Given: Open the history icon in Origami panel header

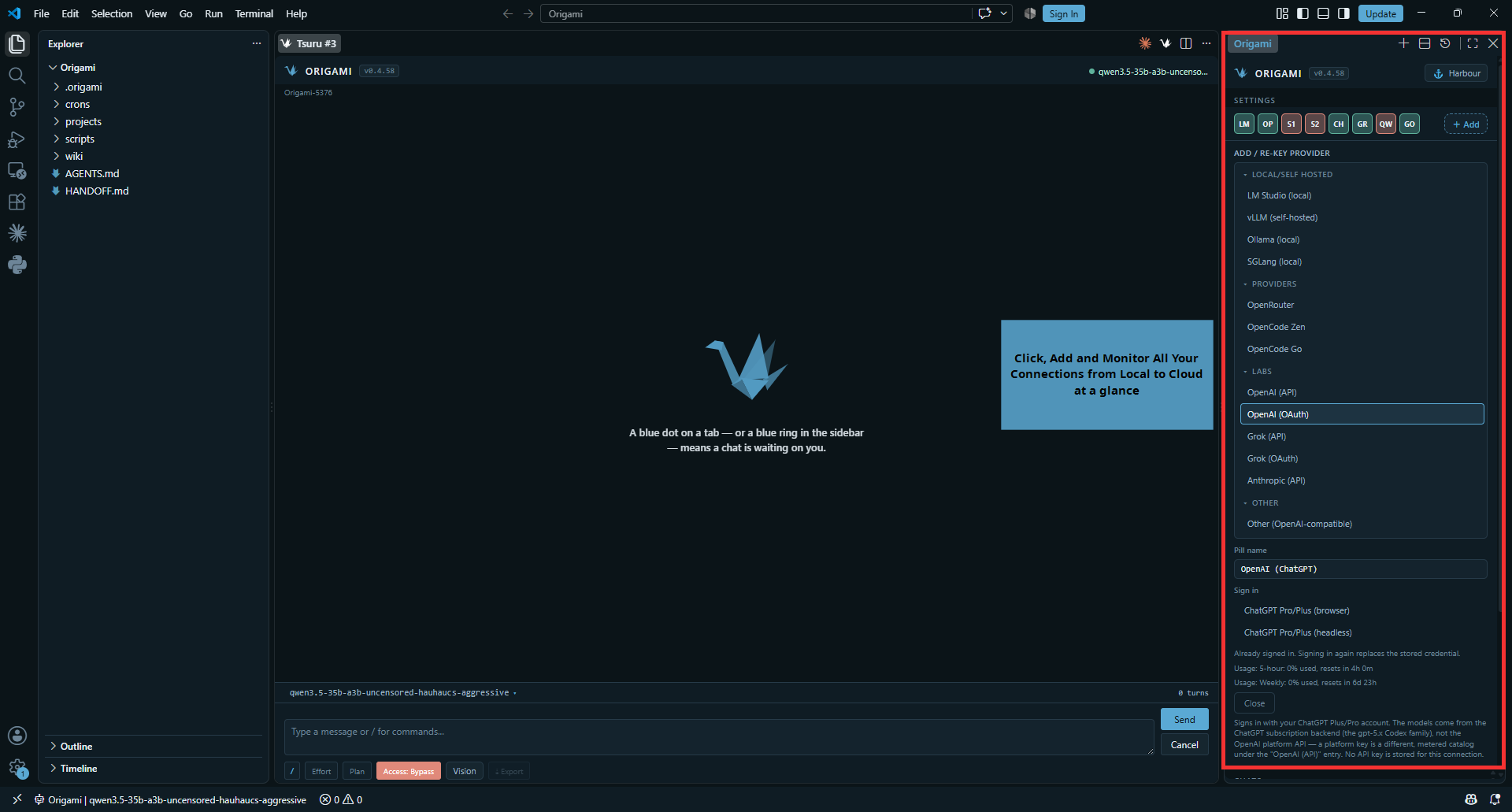Looking at the screenshot, I should (x=1445, y=43).
